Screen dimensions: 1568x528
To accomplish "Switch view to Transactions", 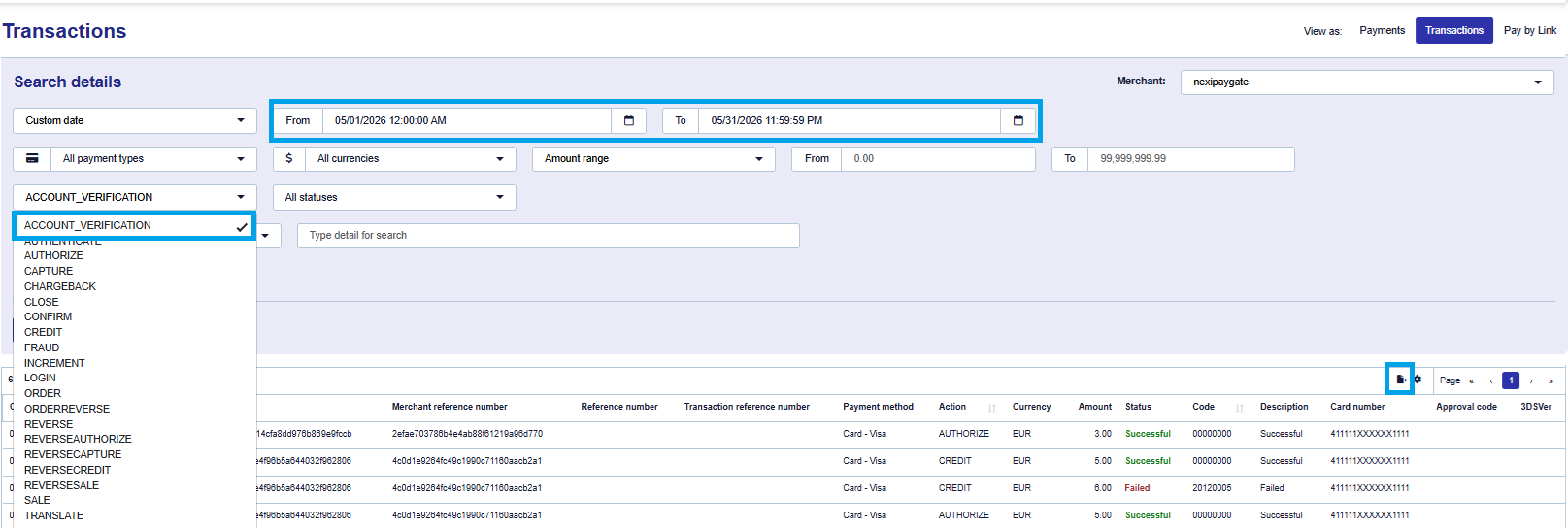I will coord(1453,30).
